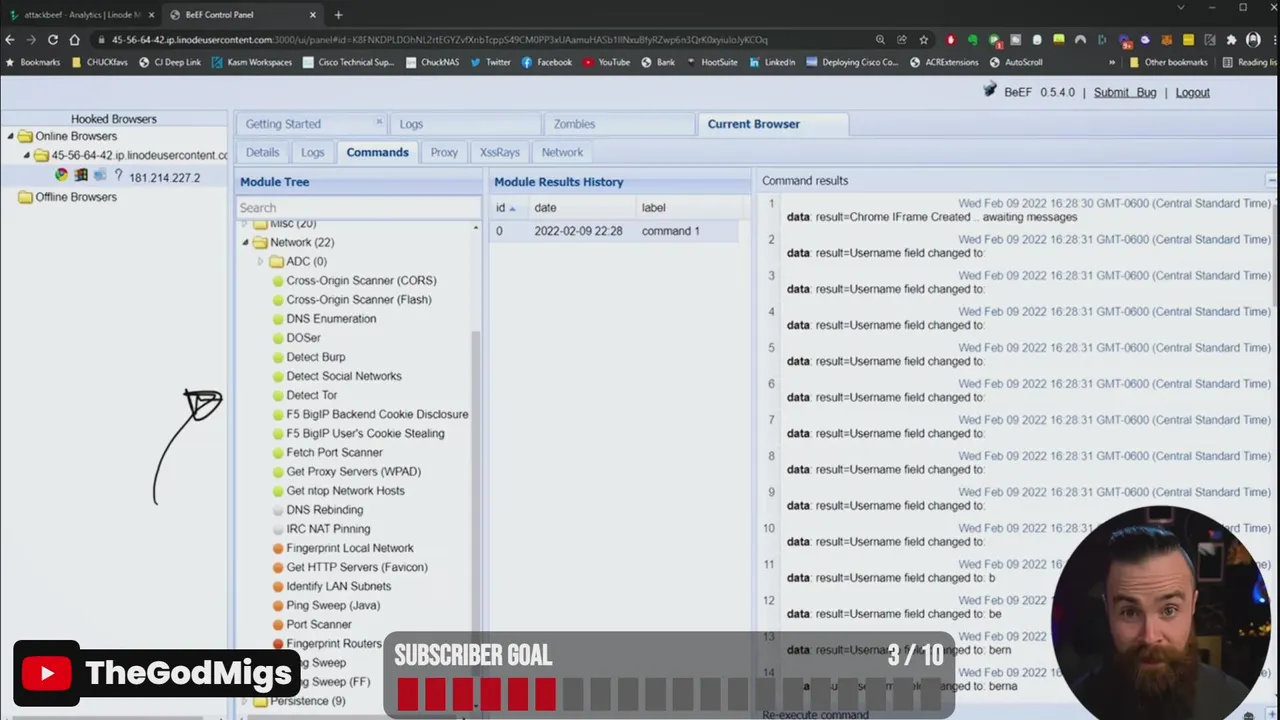Open the Kasm Workspaces bookmark
The height and width of the screenshot is (720, 1280).
tap(252, 62)
